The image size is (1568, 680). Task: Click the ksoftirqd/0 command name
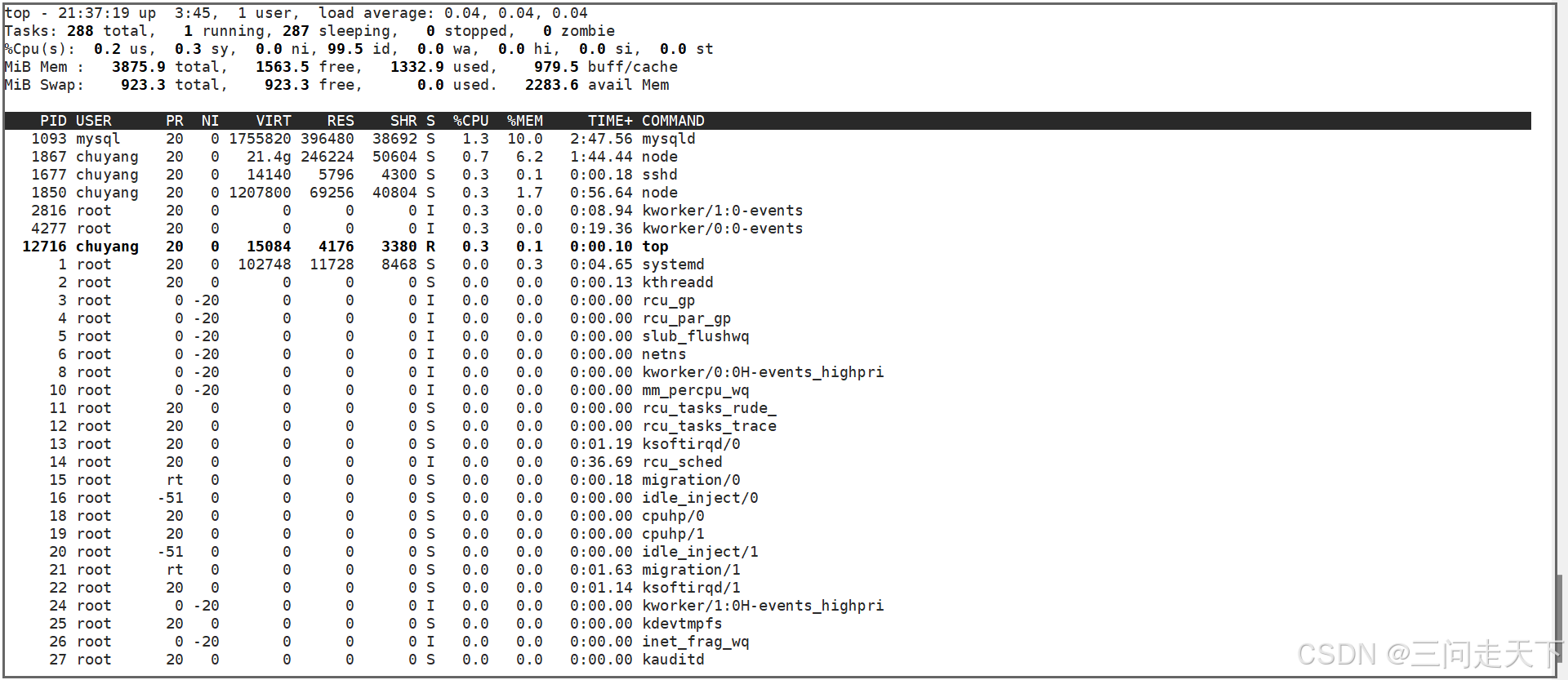click(x=691, y=444)
